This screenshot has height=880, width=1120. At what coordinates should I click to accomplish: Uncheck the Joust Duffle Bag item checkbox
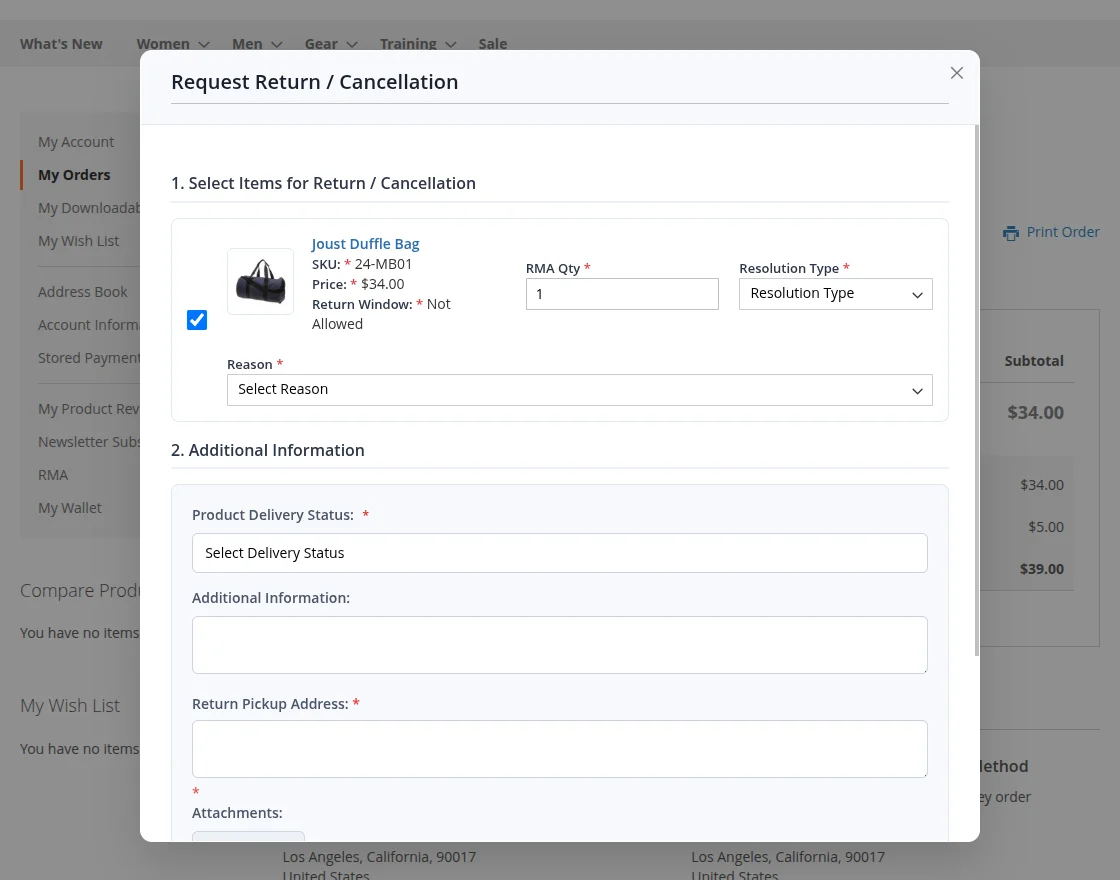(x=197, y=320)
